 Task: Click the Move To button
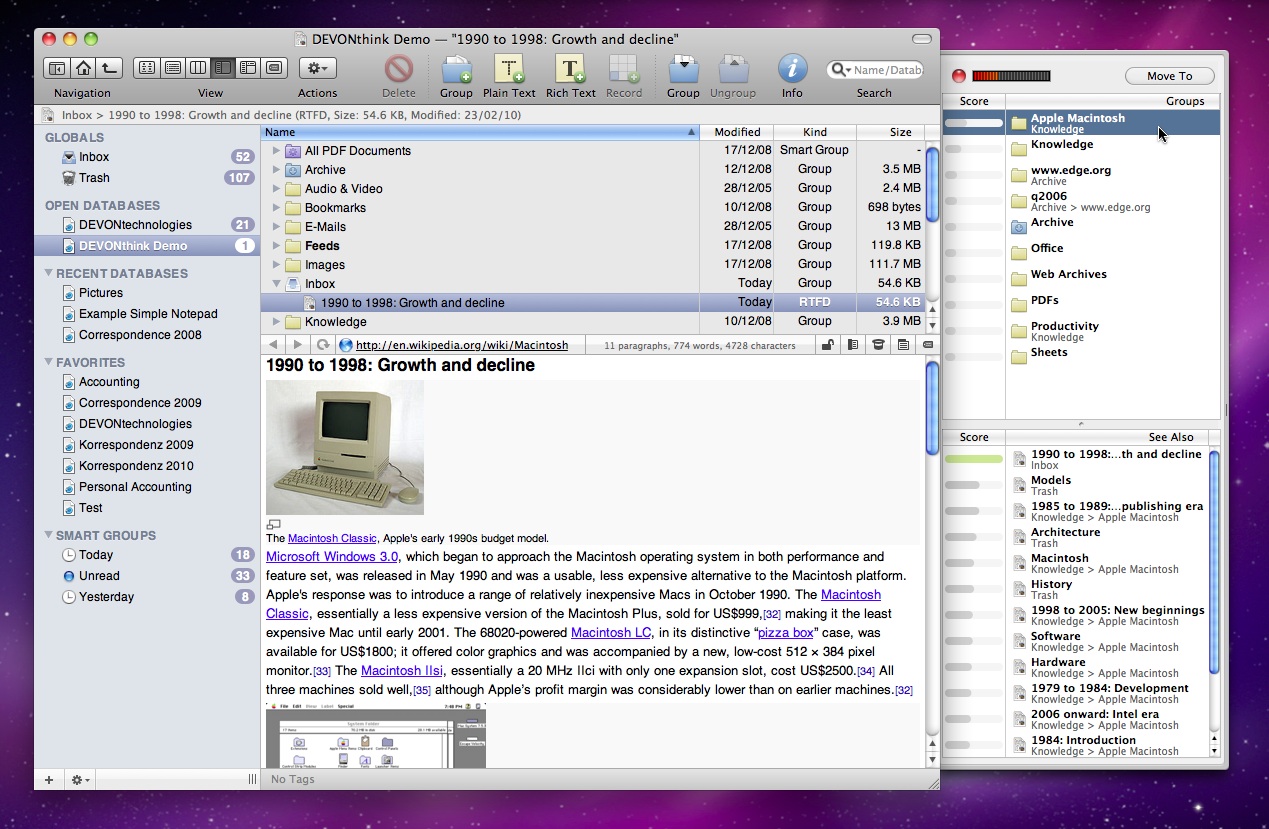tap(1169, 76)
